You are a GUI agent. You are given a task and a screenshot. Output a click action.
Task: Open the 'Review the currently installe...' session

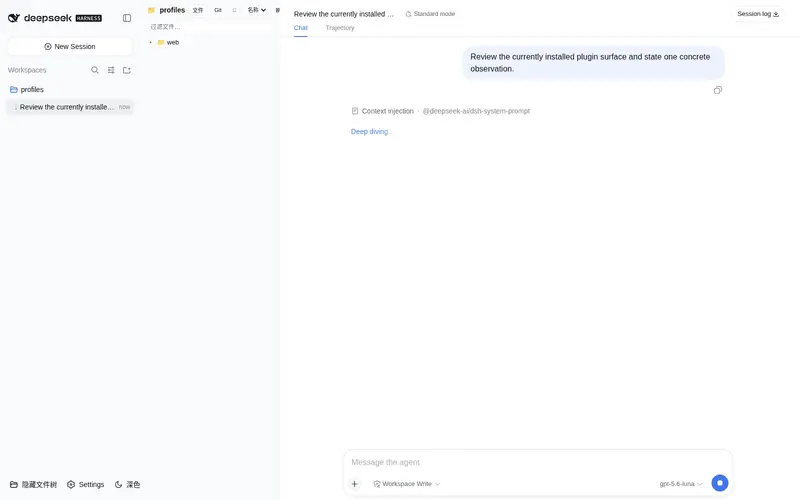tap(70, 107)
